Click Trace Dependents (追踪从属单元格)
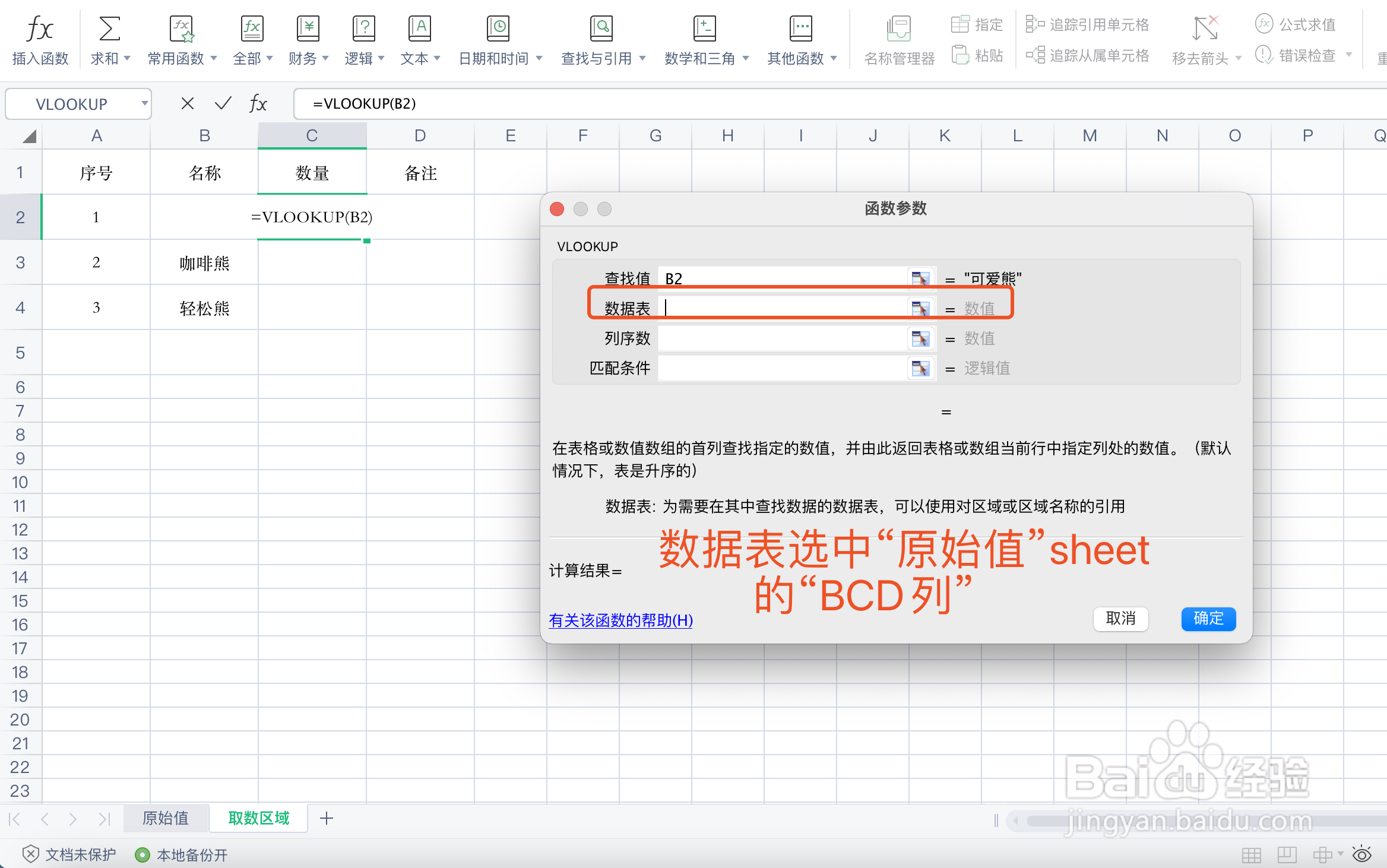Screen dimensions: 1387x868 point(1088,55)
